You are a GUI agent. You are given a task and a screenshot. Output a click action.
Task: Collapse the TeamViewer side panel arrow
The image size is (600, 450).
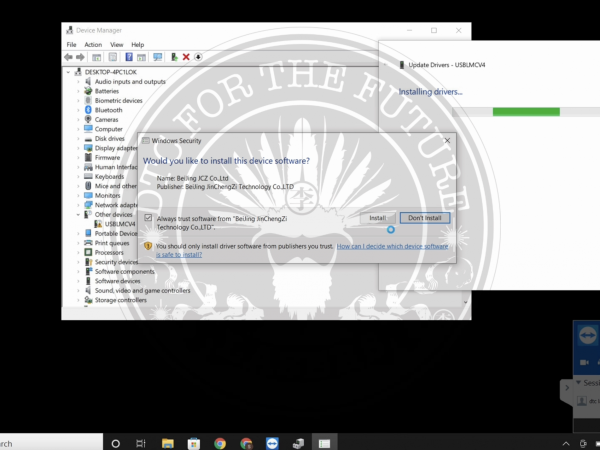click(x=567, y=388)
